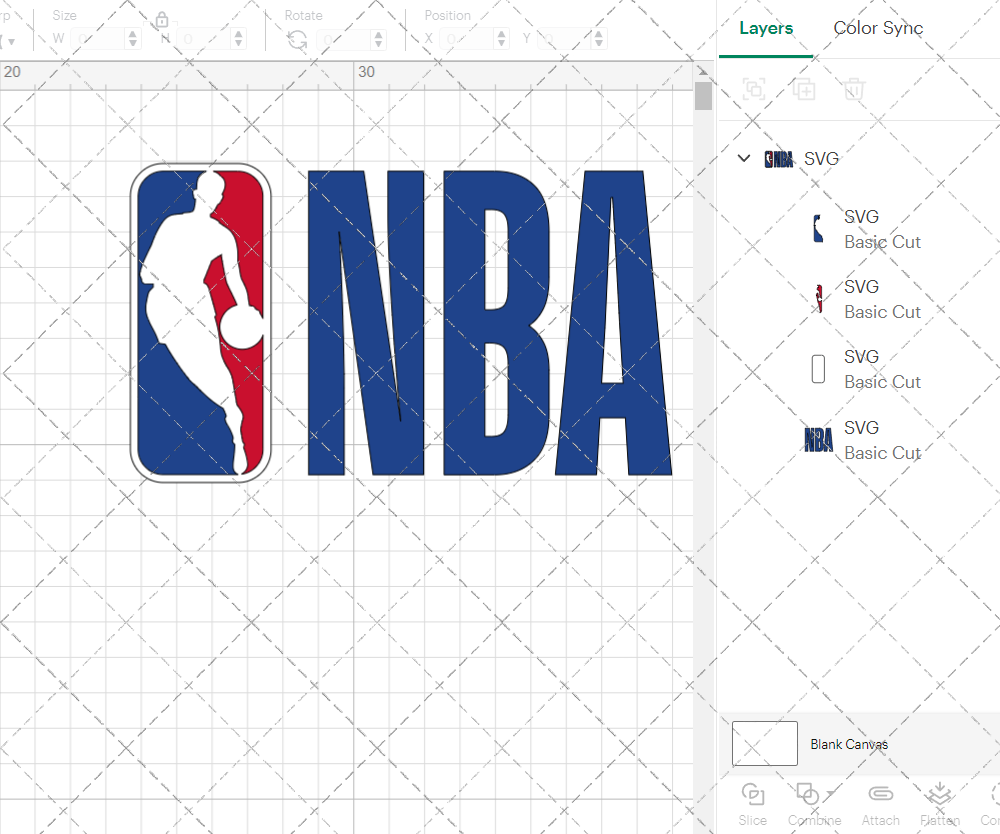Click the Height stepper arrows
Screen dimensions: 1000x834
[239, 39]
